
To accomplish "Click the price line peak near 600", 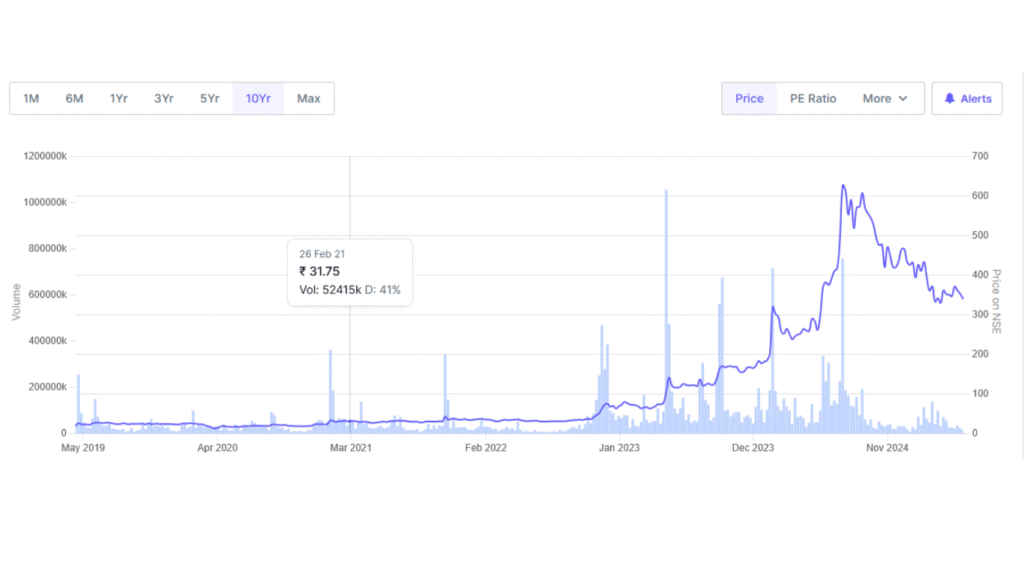I will point(843,186).
